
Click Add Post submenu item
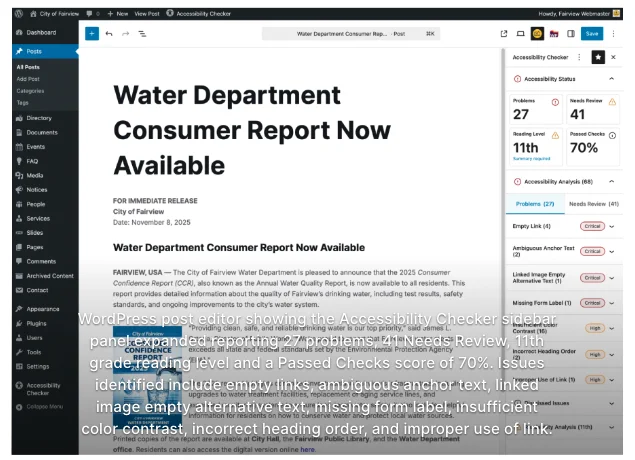(x=28, y=79)
